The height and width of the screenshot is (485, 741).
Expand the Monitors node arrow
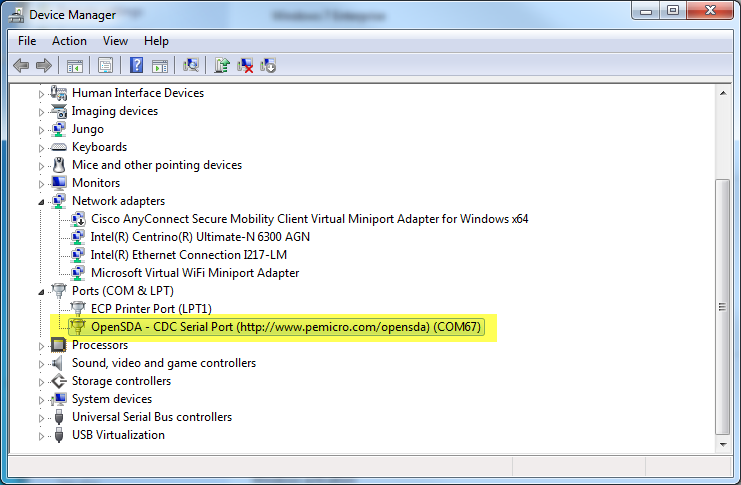(41, 184)
